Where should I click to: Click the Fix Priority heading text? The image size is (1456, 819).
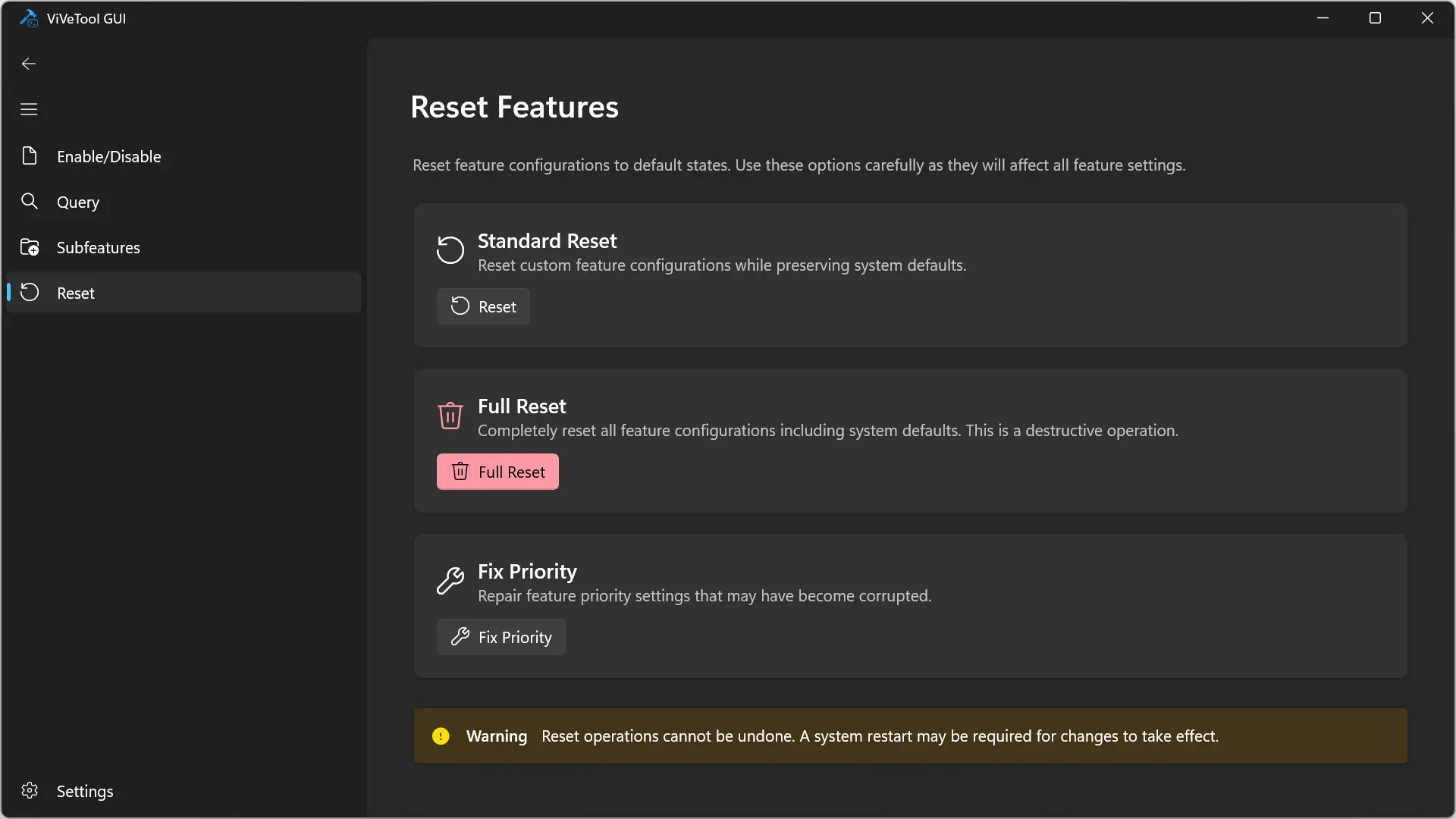527,572
